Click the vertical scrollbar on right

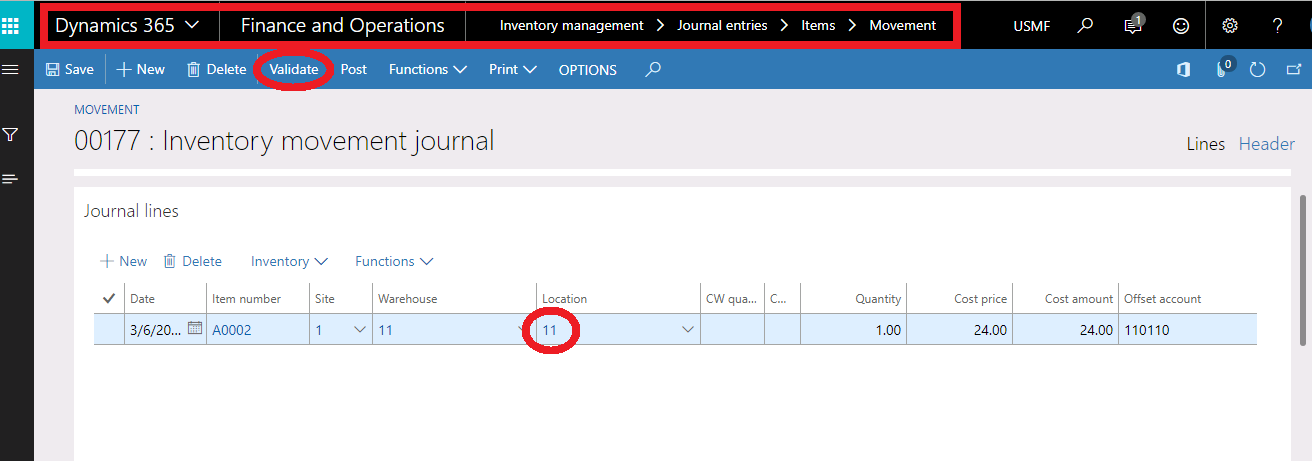[1302, 270]
